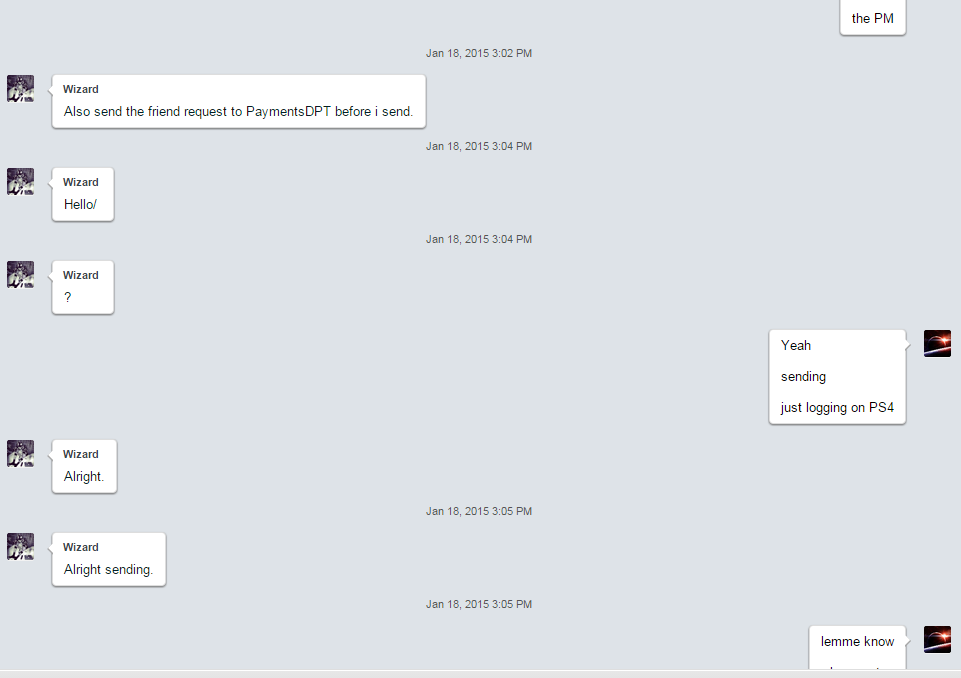
Task: Click the planet avatar beside 'lemme know'
Action: [937, 639]
